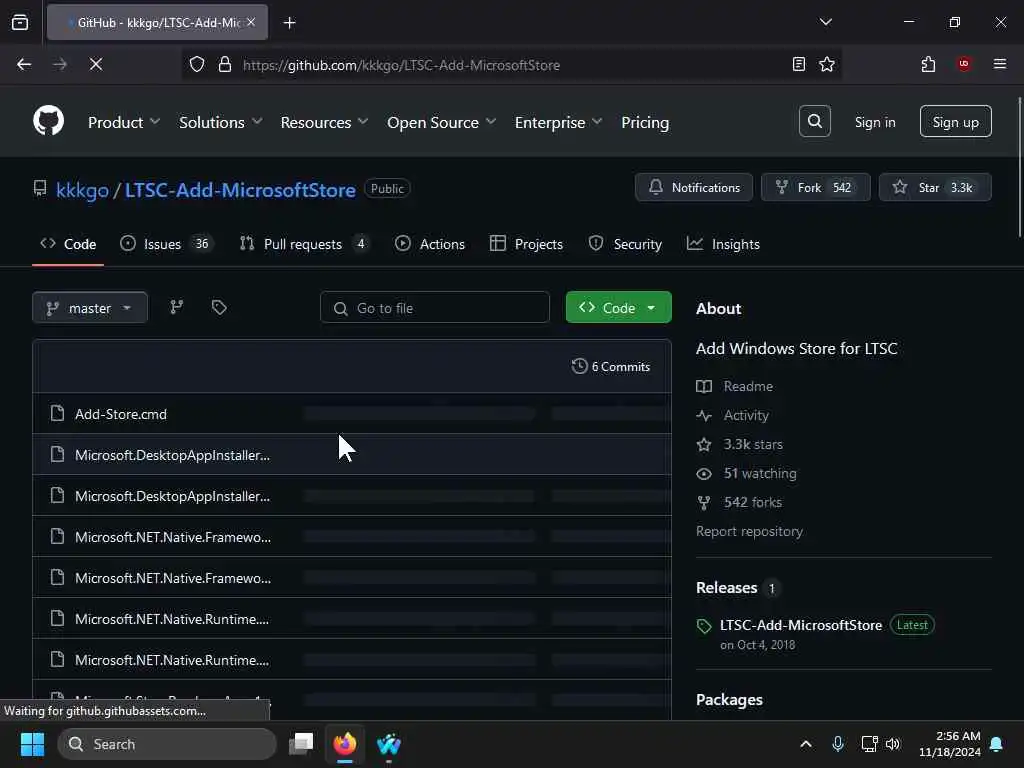Bookmark page with star icon
The width and height of the screenshot is (1024, 768).
(827, 64)
